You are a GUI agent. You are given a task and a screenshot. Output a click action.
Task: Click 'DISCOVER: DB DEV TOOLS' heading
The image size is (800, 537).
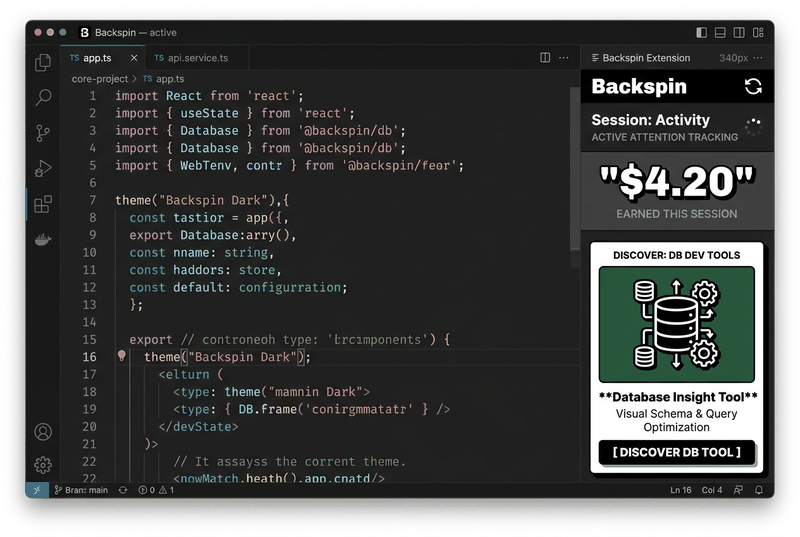[677, 255]
